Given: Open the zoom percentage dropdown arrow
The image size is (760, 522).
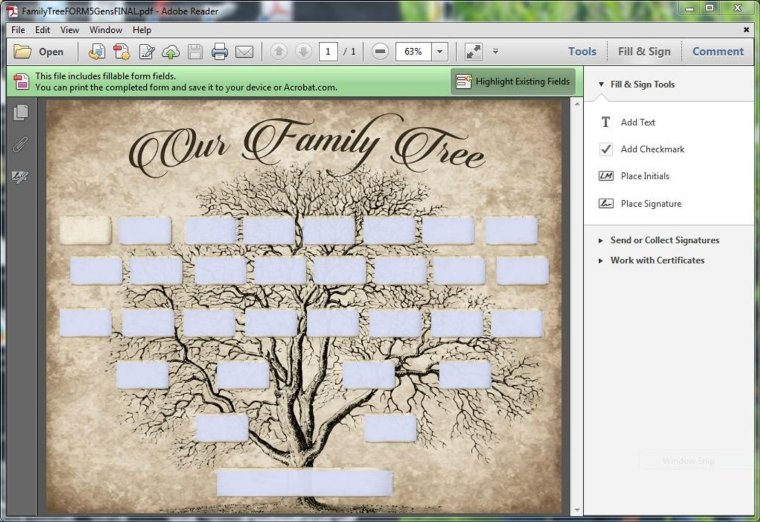Looking at the screenshot, I should (439, 52).
